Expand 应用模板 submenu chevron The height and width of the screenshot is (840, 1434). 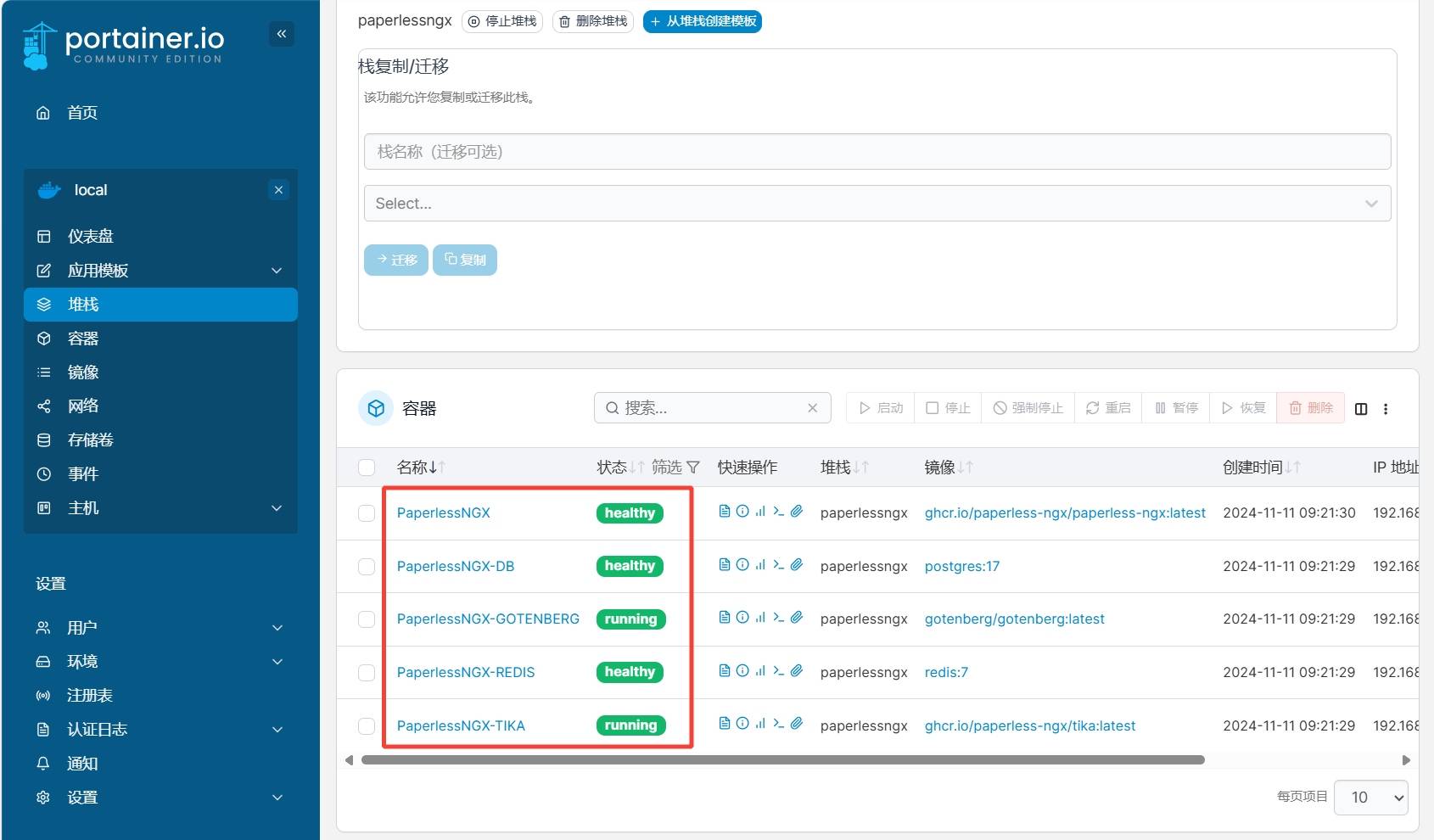pos(277,271)
